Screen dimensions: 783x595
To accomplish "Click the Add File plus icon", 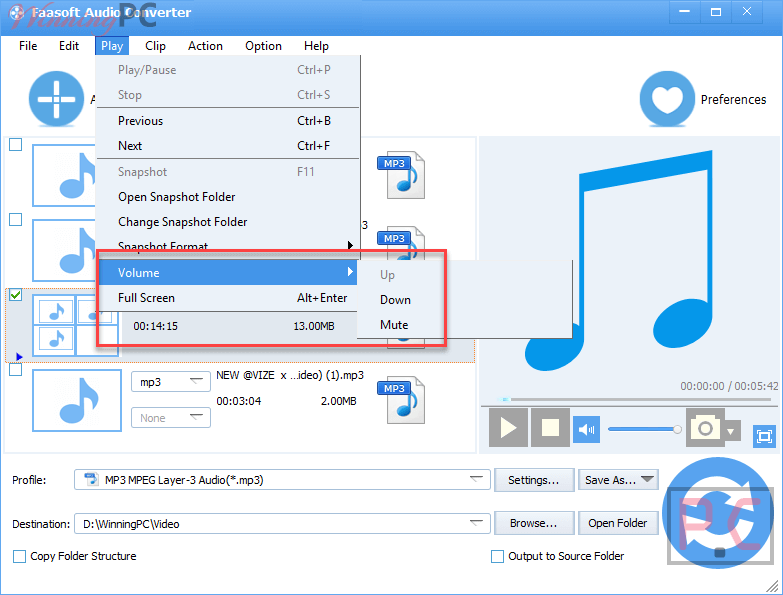I will point(56,99).
